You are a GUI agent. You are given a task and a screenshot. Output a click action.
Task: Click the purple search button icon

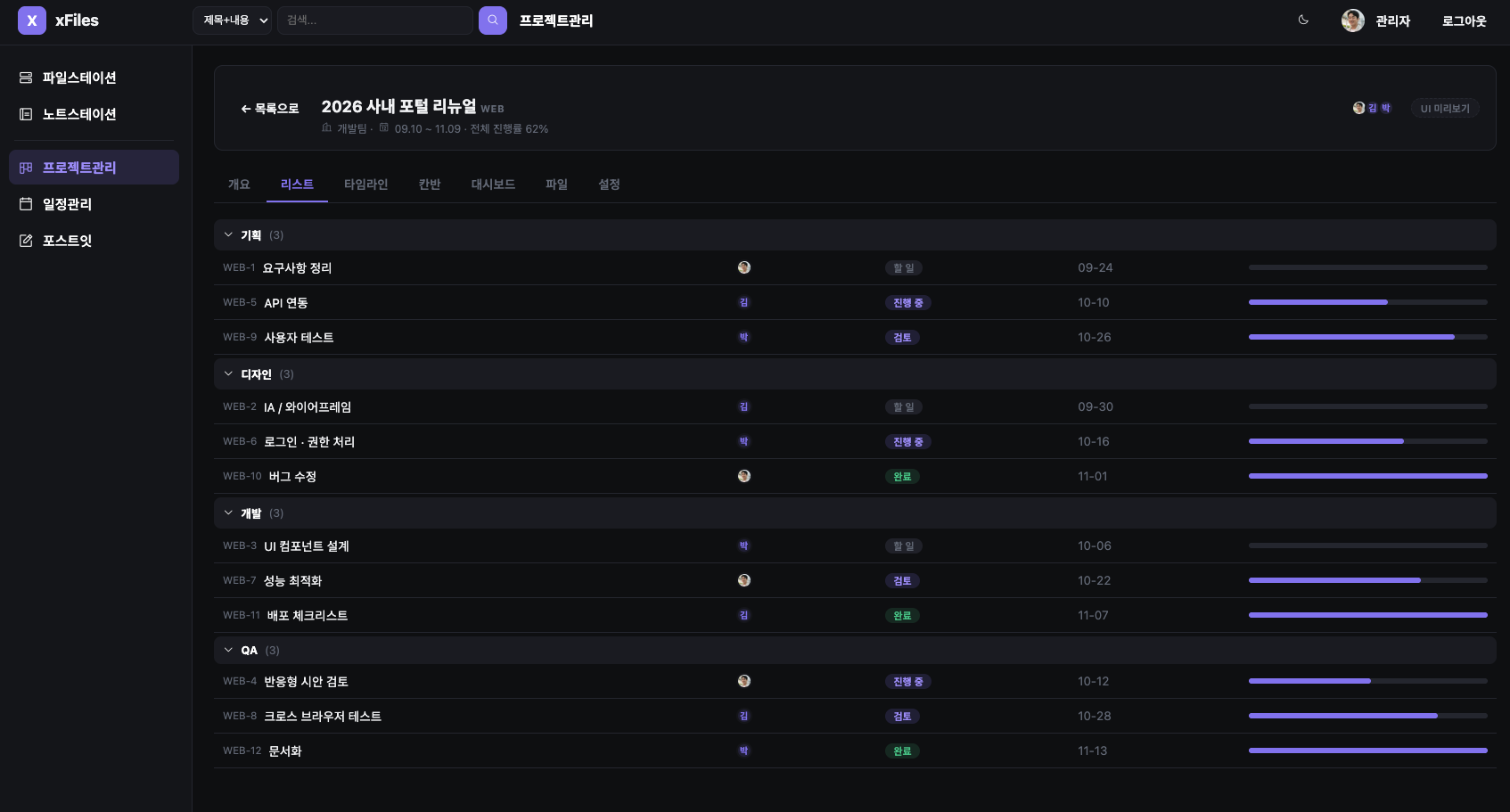click(x=493, y=21)
